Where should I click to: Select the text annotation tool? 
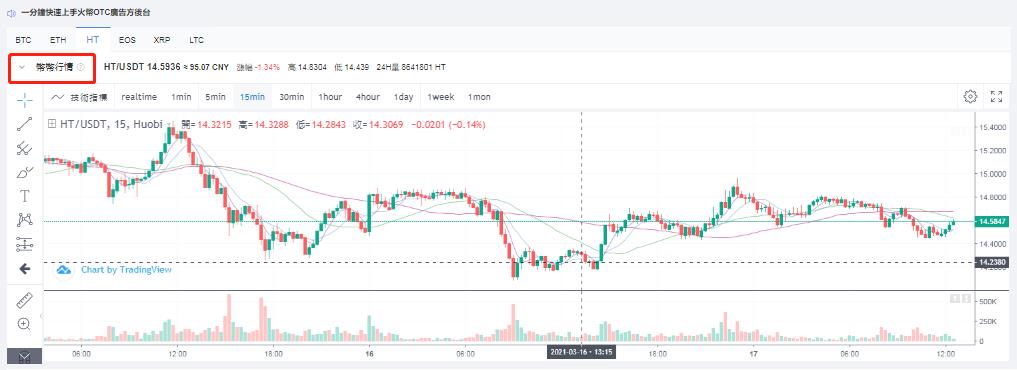coord(25,196)
